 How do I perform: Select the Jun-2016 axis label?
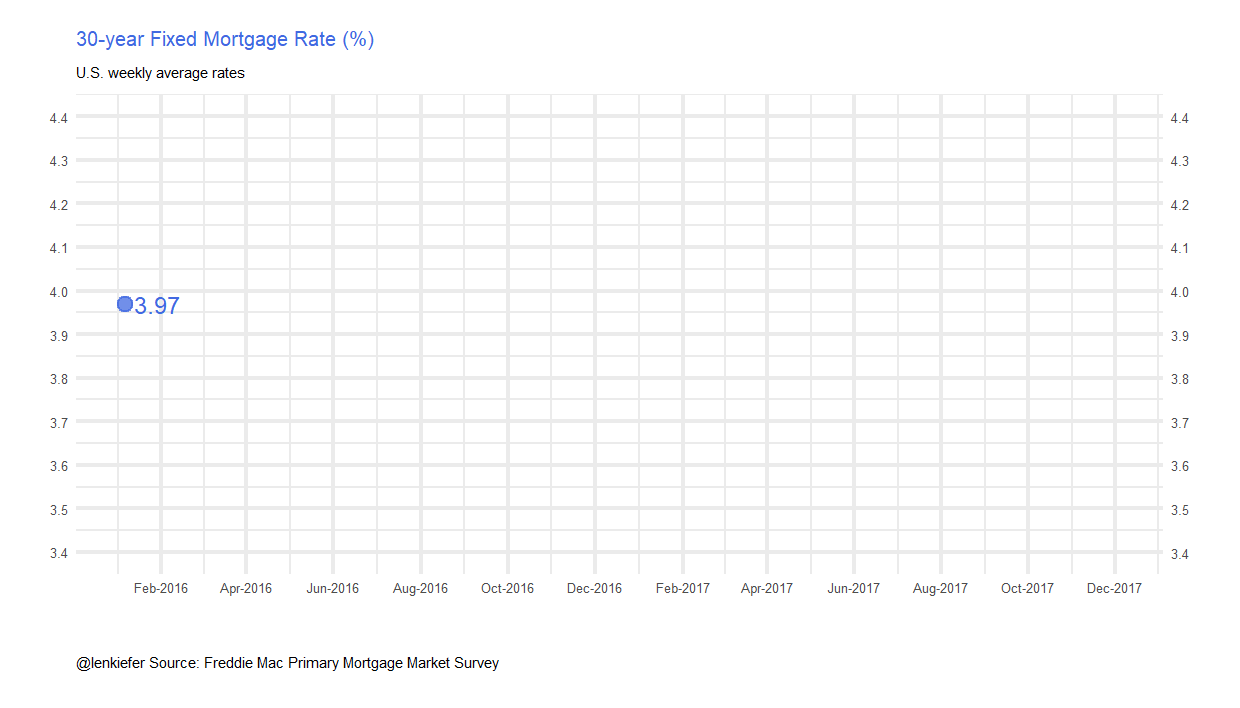tap(333, 588)
